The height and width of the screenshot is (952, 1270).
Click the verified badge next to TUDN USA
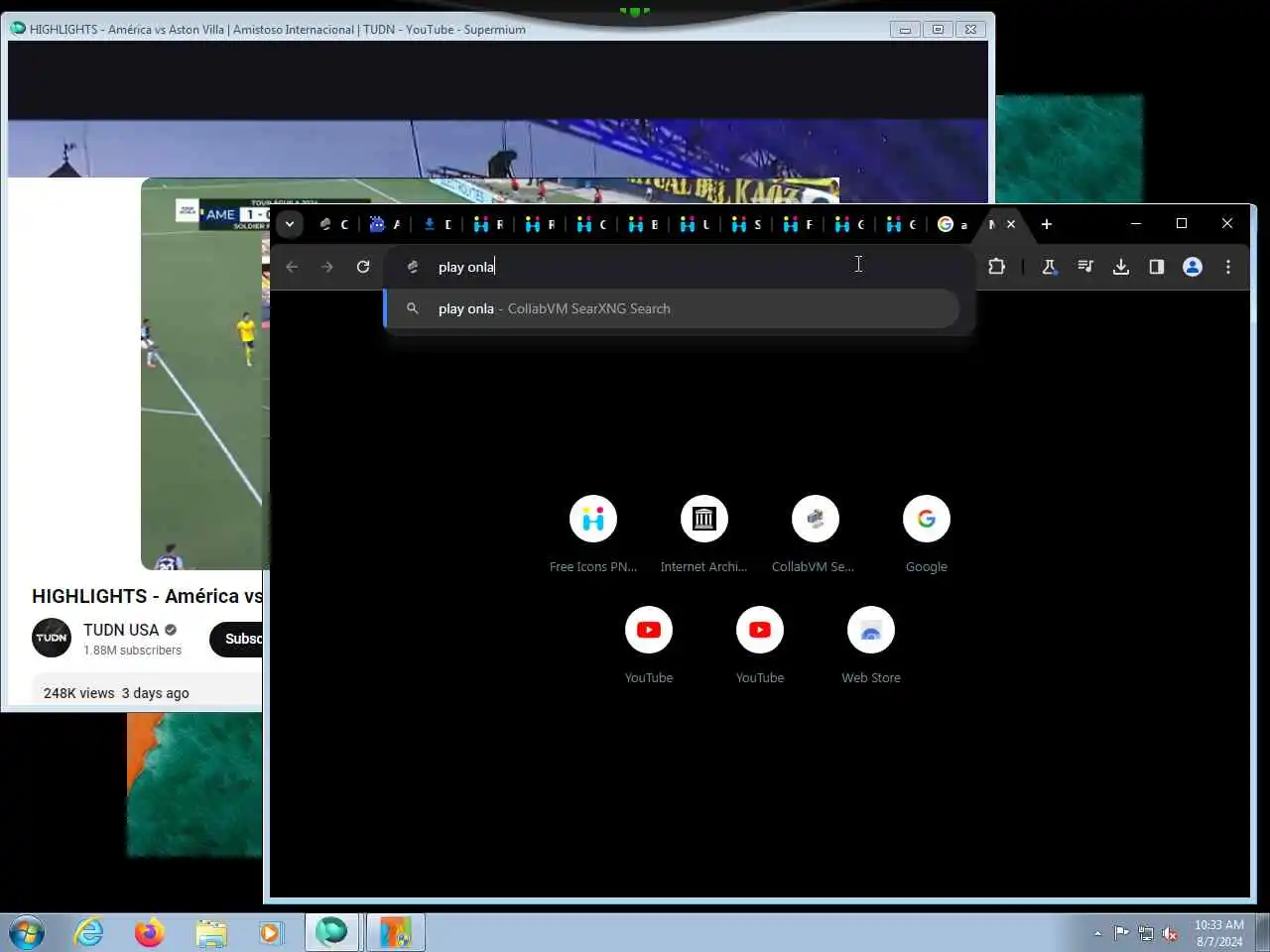pyautogui.click(x=171, y=630)
